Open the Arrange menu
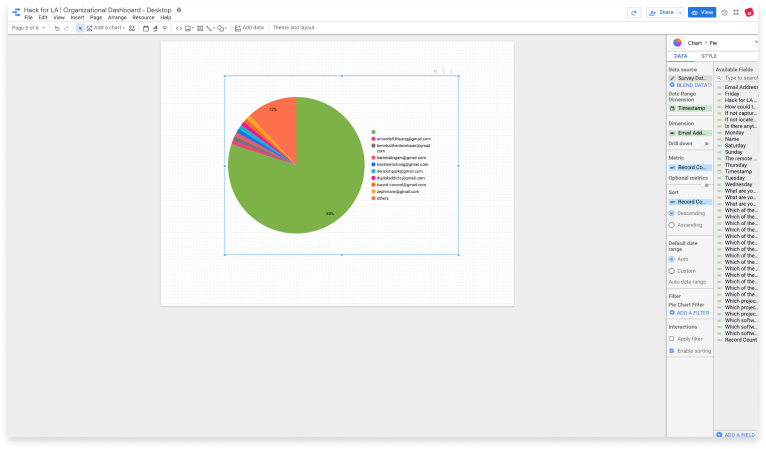 pos(117,17)
